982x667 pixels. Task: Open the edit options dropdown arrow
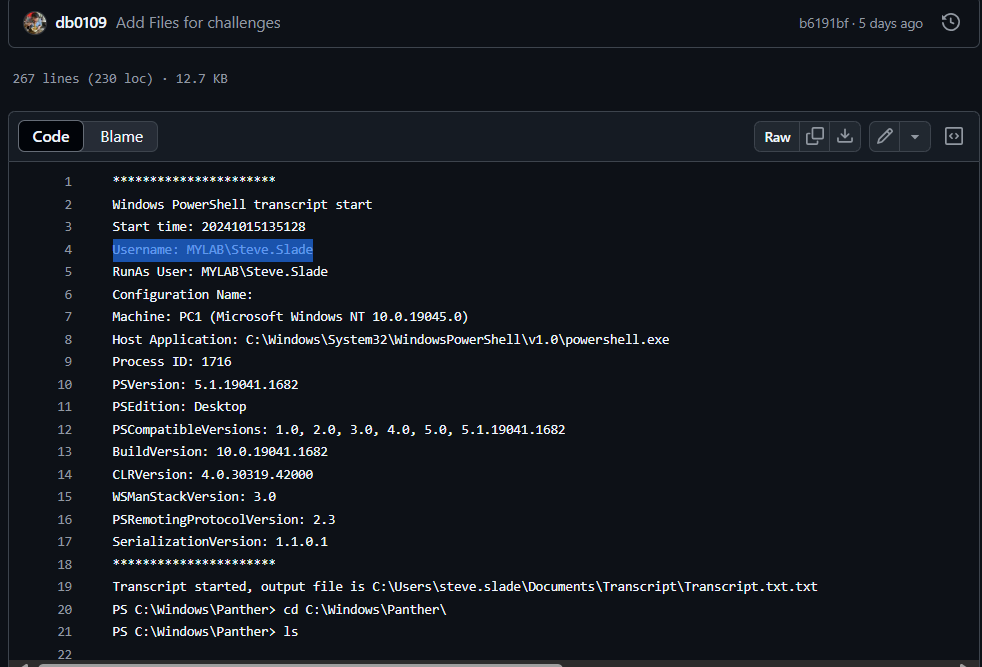tap(913, 136)
